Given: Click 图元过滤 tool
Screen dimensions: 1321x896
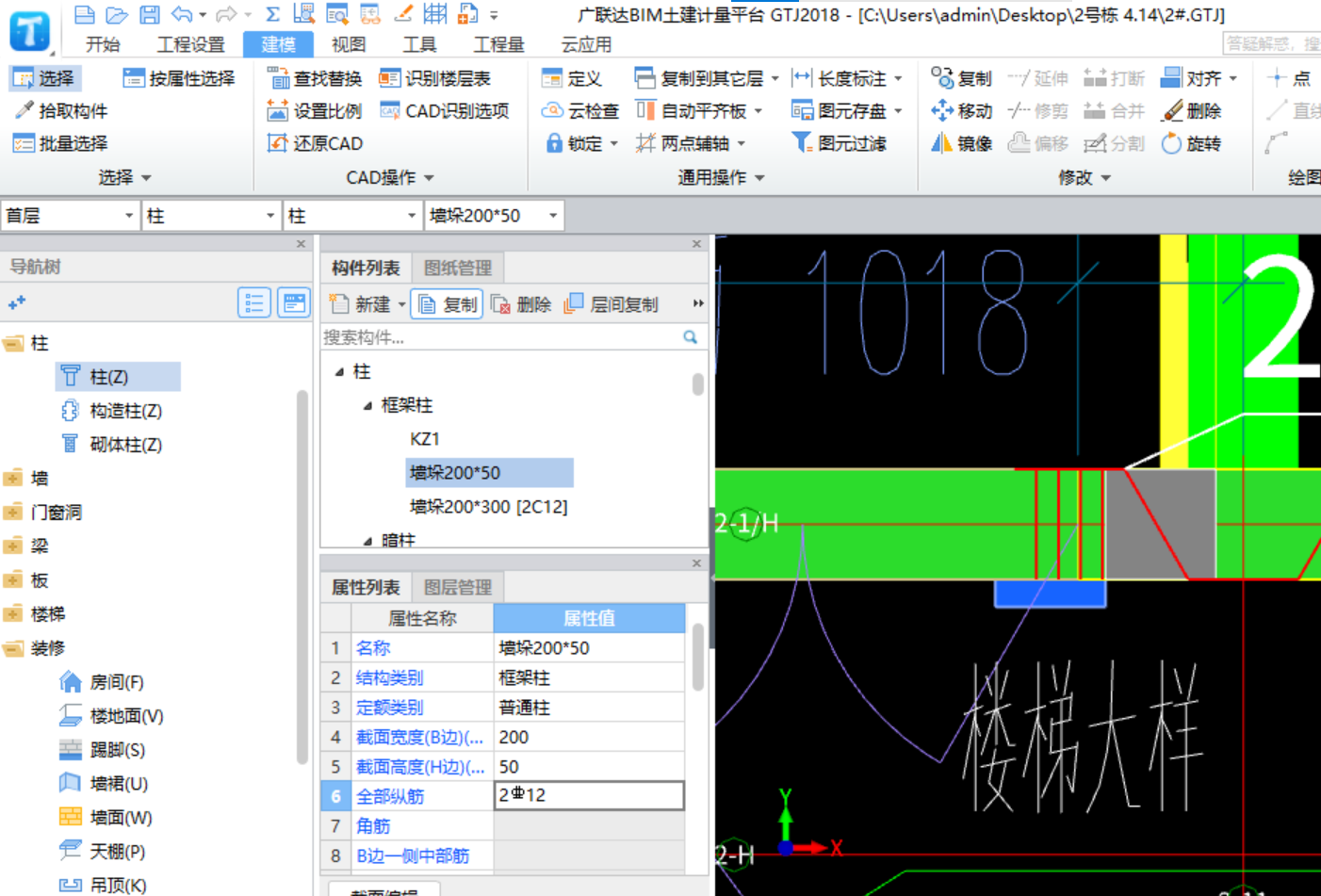Looking at the screenshot, I should pyautogui.click(x=839, y=143).
